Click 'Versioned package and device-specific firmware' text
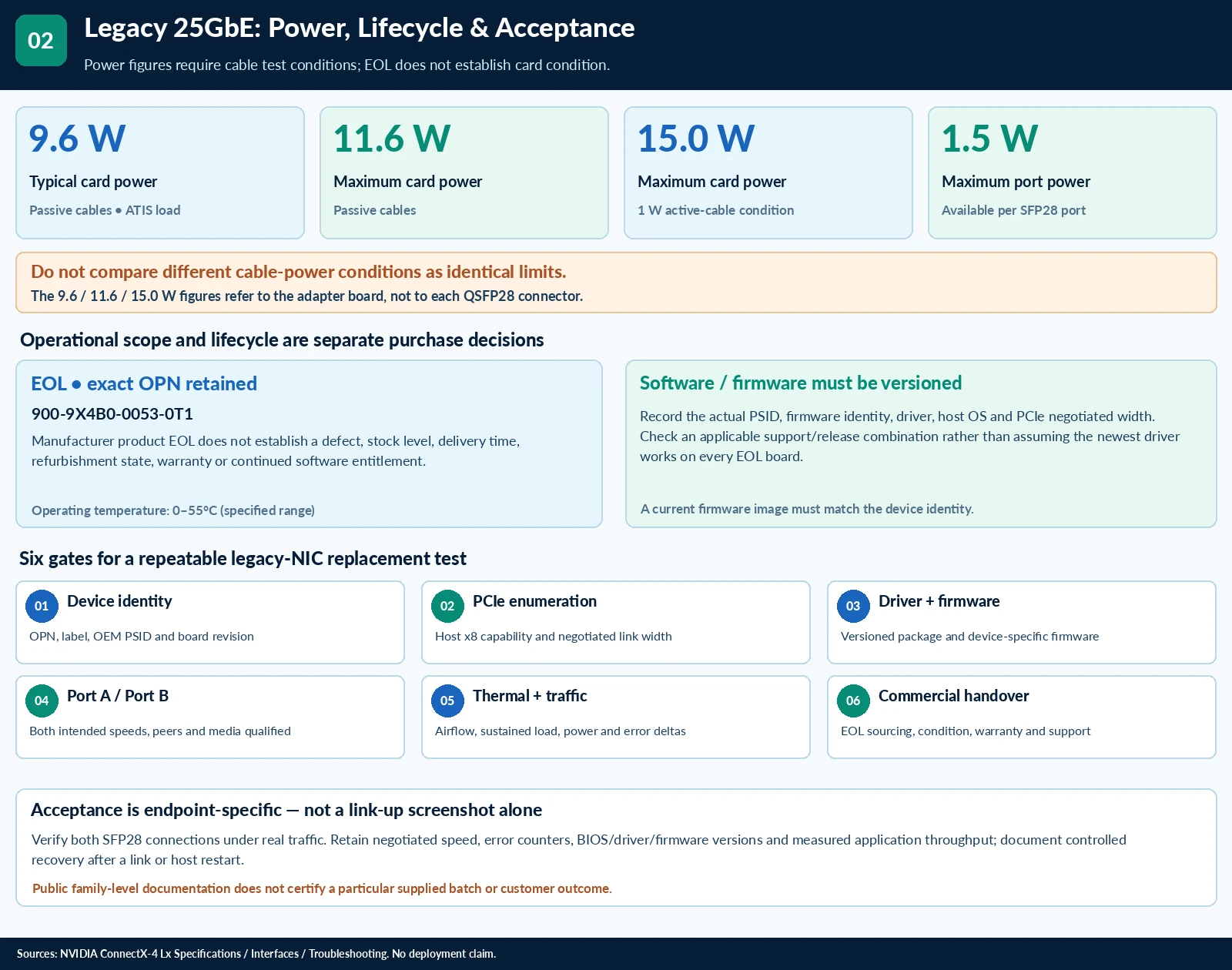1232x970 pixels. click(x=969, y=637)
